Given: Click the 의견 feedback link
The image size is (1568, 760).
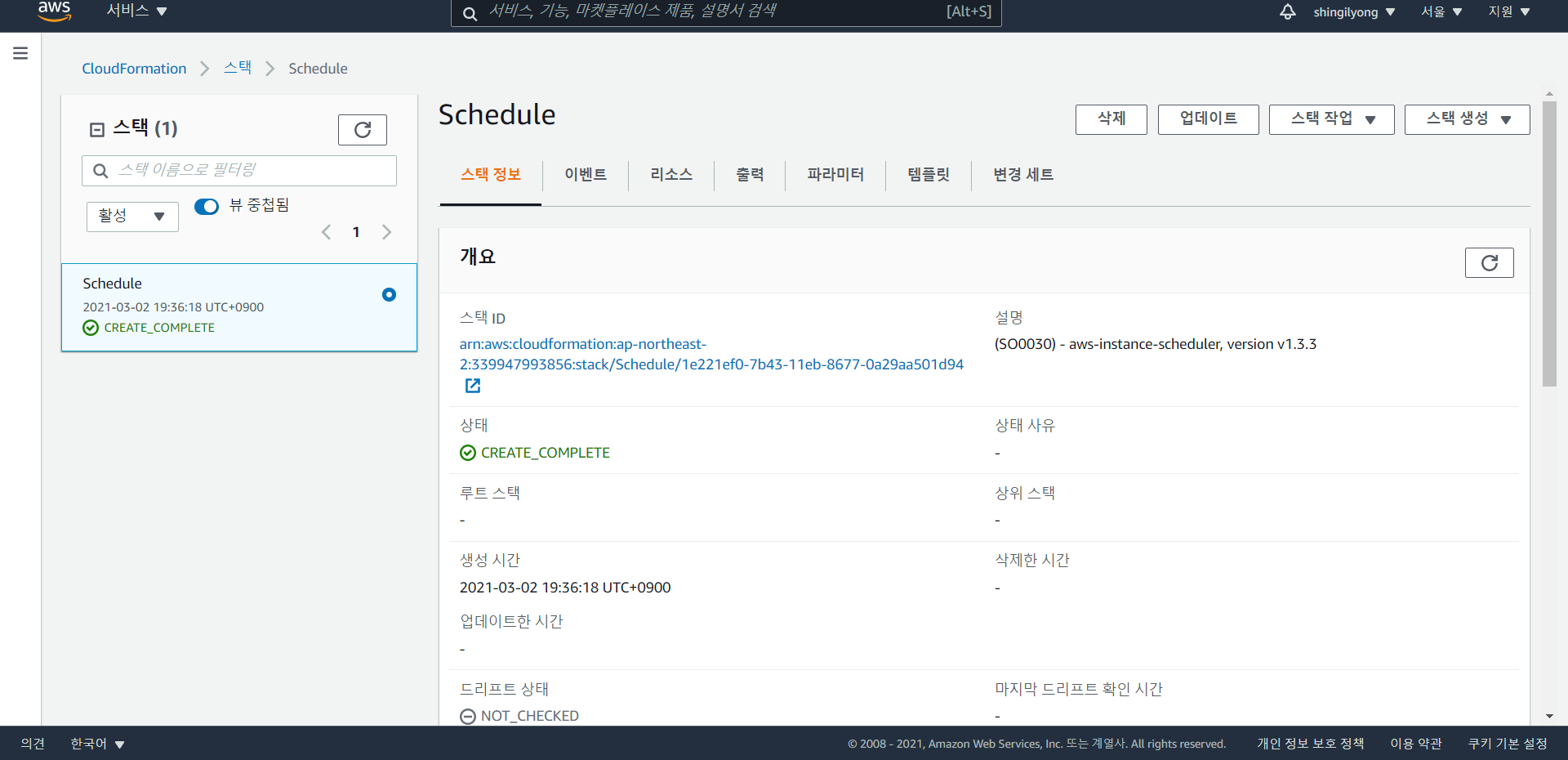Looking at the screenshot, I should pos(33,744).
